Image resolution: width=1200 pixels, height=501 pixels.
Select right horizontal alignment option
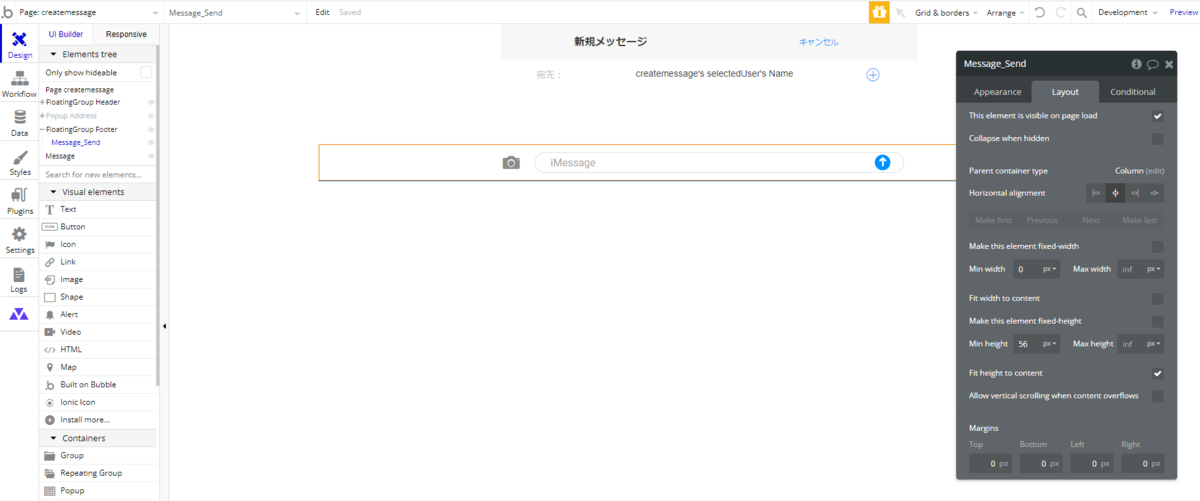pos(1135,193)
